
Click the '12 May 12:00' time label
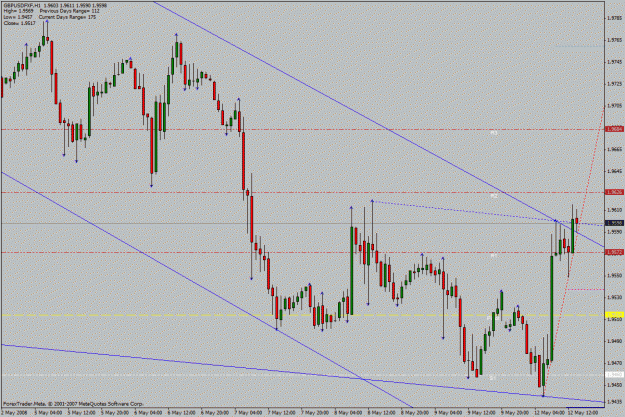coord(583,413)
